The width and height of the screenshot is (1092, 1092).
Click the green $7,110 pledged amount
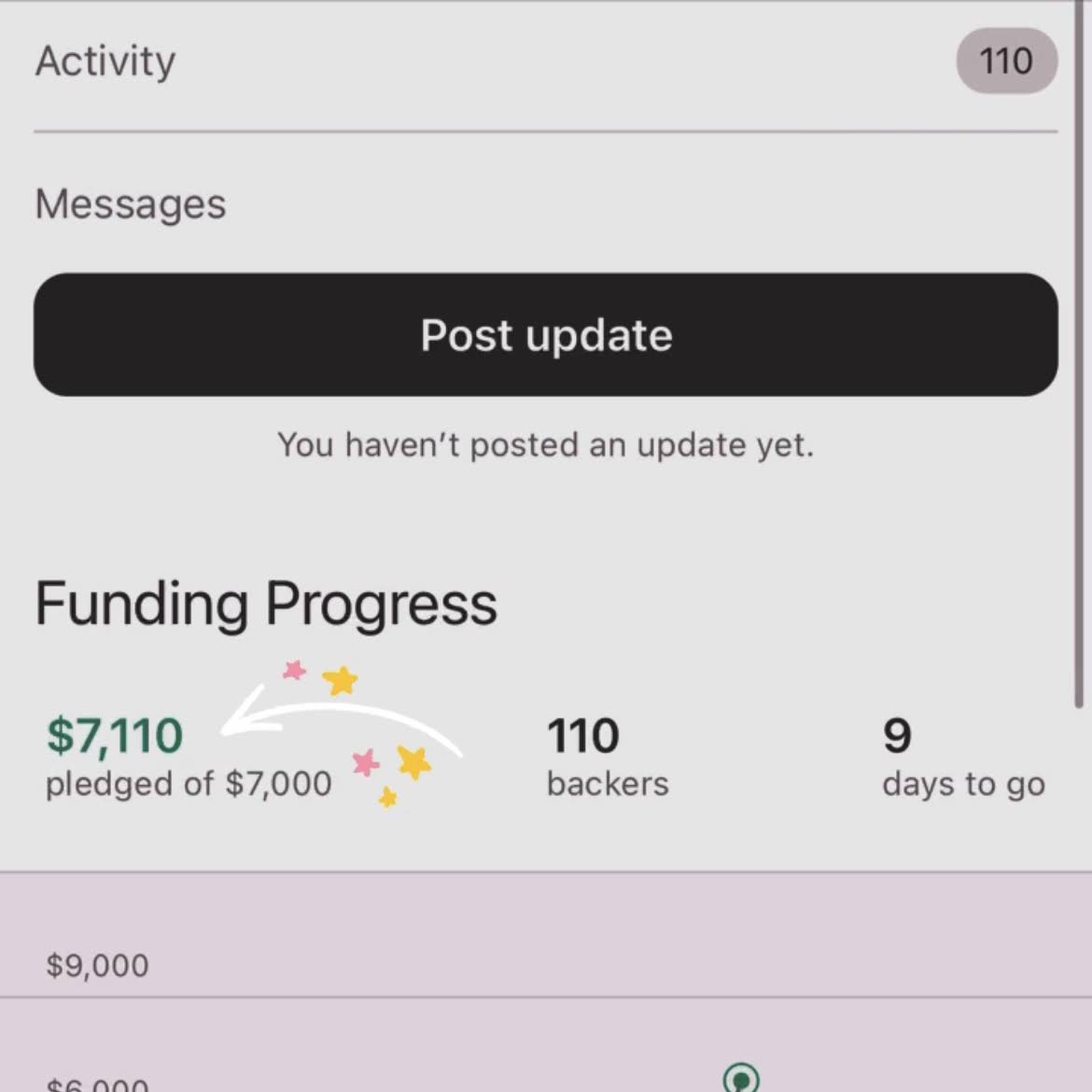pos(115,735)
